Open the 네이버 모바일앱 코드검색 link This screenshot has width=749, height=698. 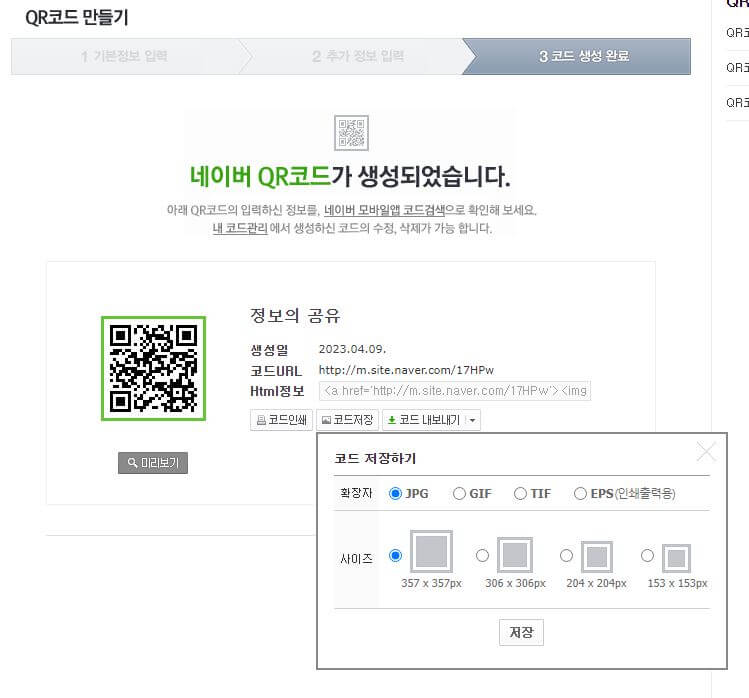click(x=384, y=210)
